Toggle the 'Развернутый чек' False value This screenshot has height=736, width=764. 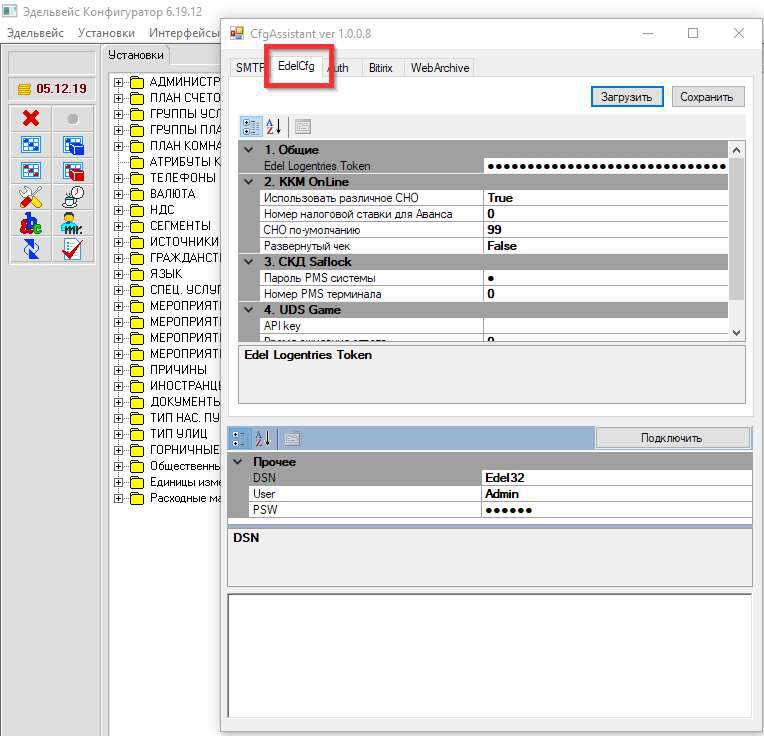604,246
